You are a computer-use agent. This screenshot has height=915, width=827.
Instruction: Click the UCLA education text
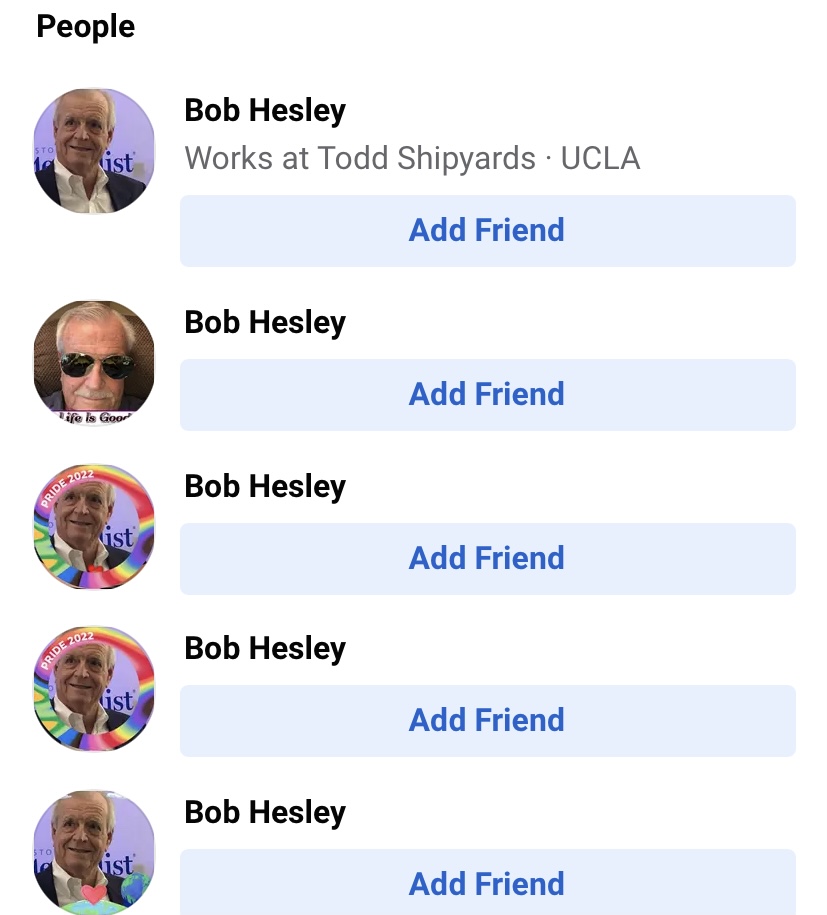point(600,158)
